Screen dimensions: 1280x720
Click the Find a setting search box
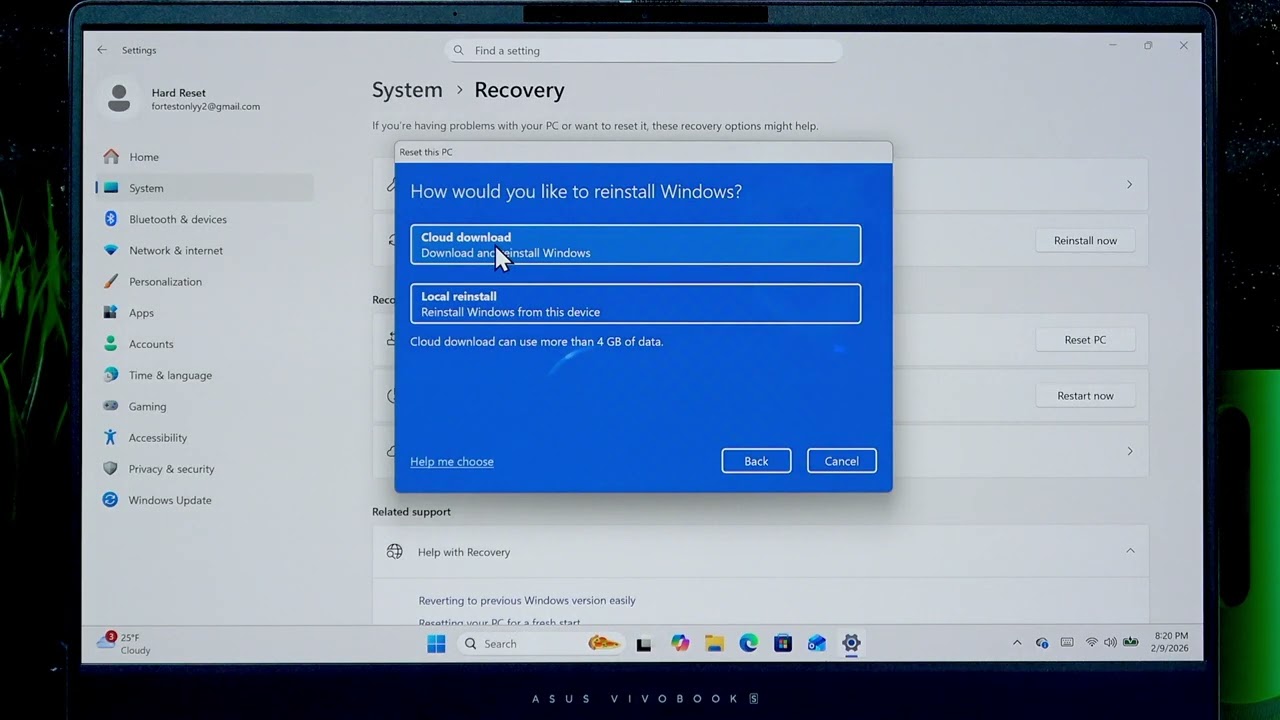point(644,51)
